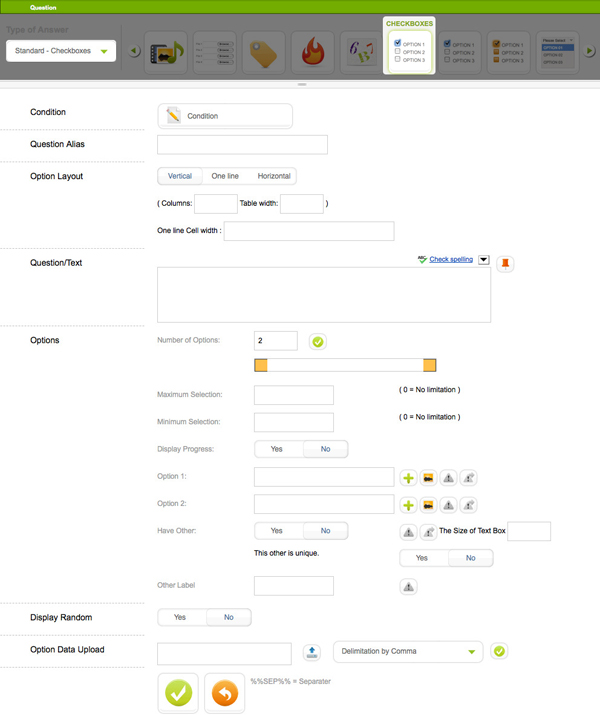600x716 pixels.
Task: Set Display Progress to Yes
Action: [x=277, y=449]
